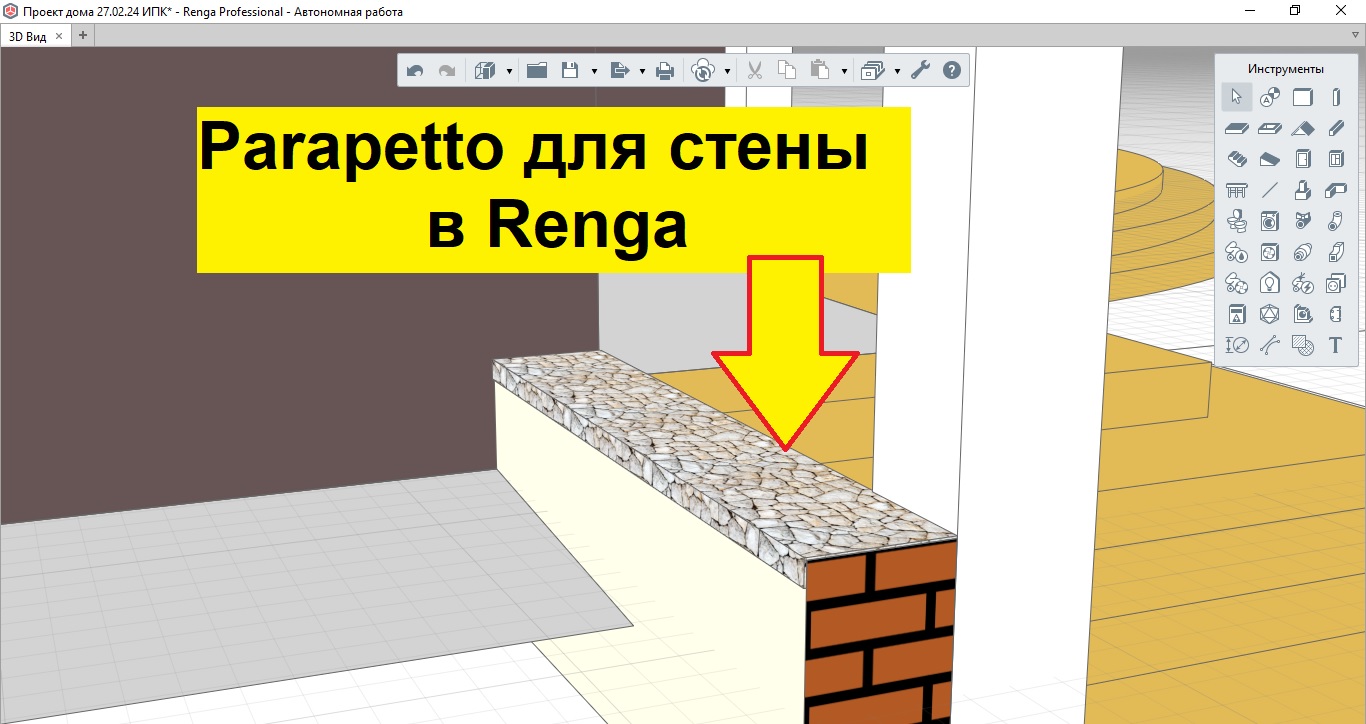Click the 3D view cube button
The width and height of the screenshot is (1366, 724).
485,71
